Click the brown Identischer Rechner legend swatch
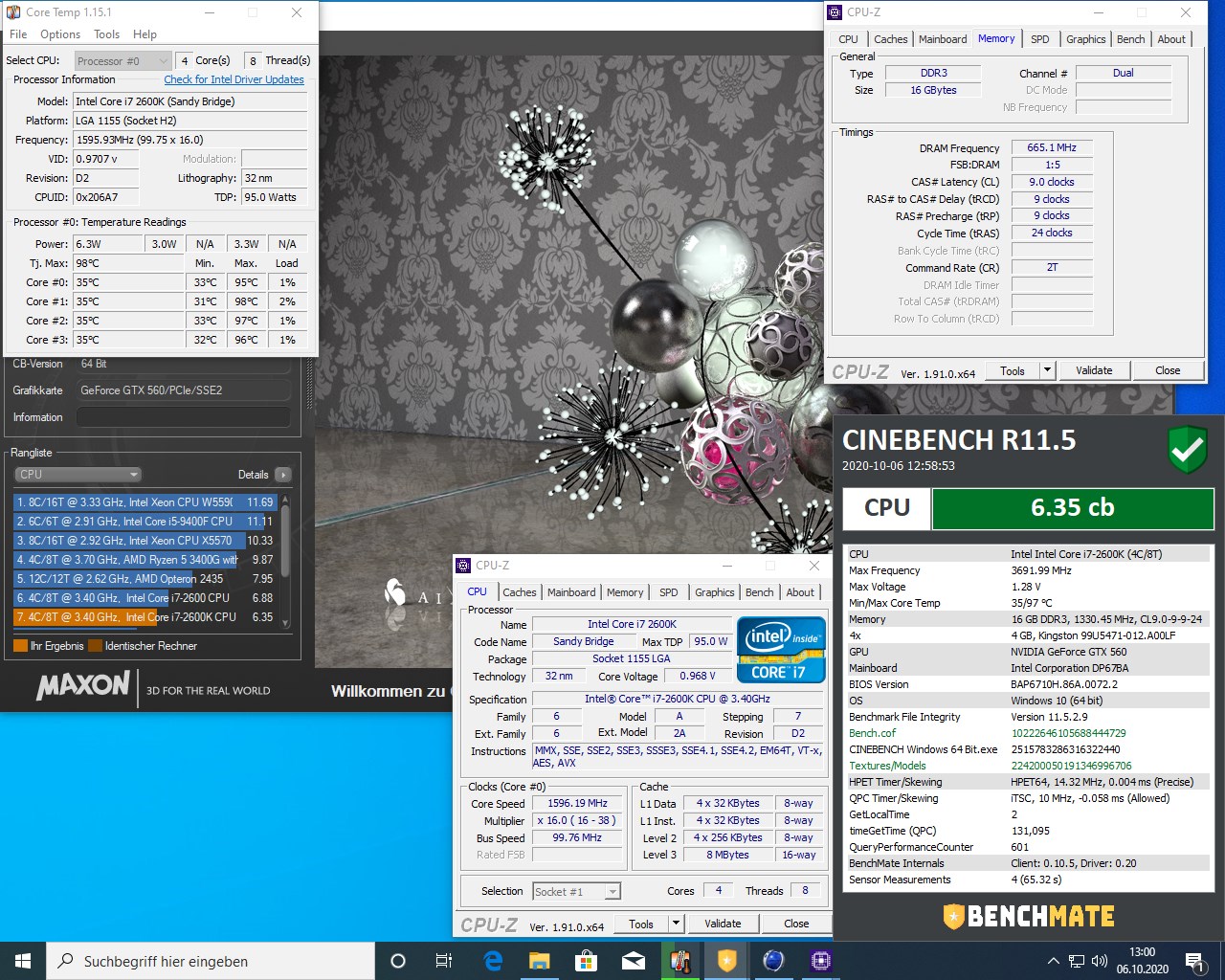Image resolution: width=1225 pixels, height=980 pixels. point(95,646)
